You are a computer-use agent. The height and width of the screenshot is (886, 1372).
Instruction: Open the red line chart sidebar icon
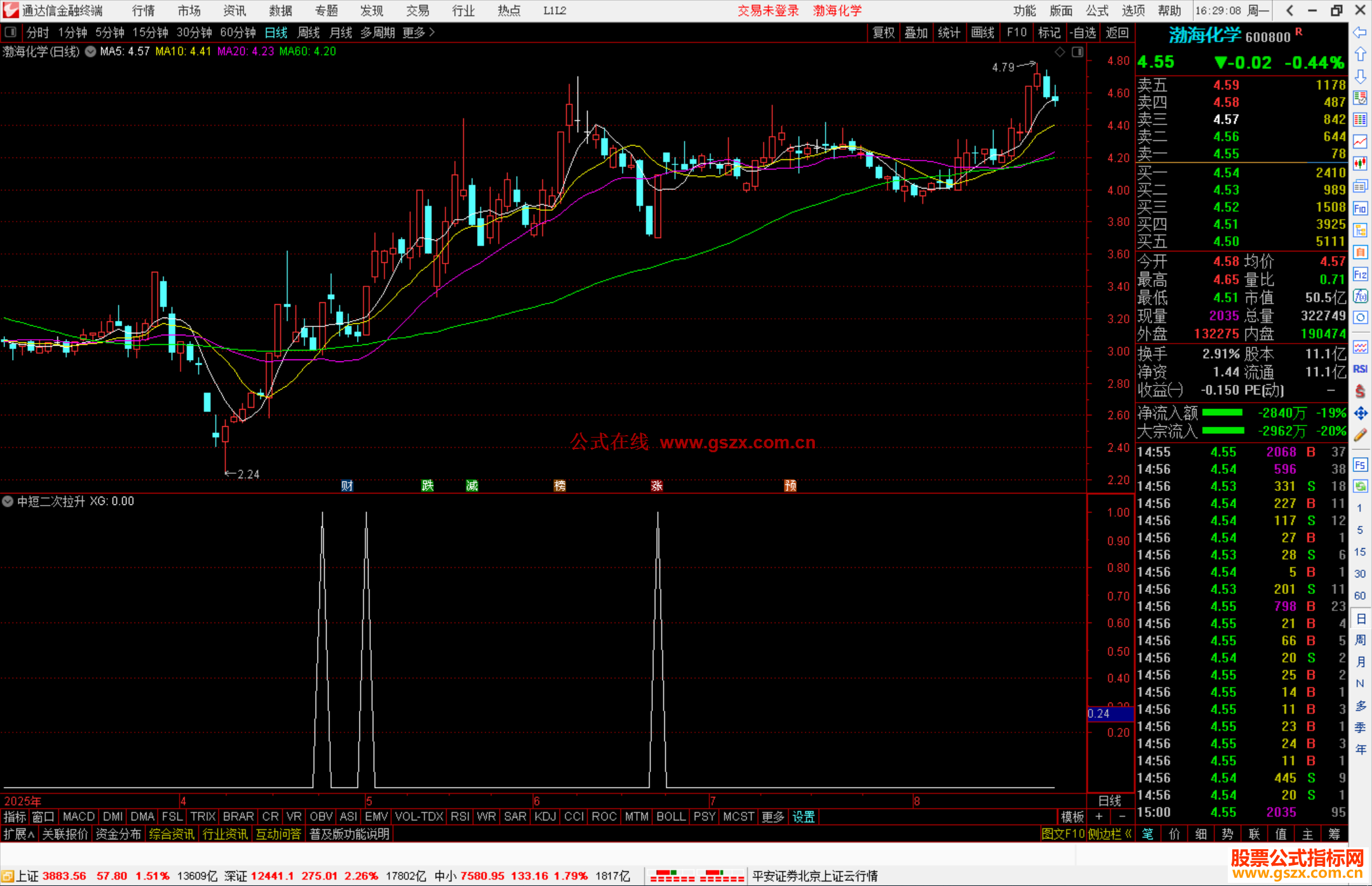click(x=1360, y=142)
